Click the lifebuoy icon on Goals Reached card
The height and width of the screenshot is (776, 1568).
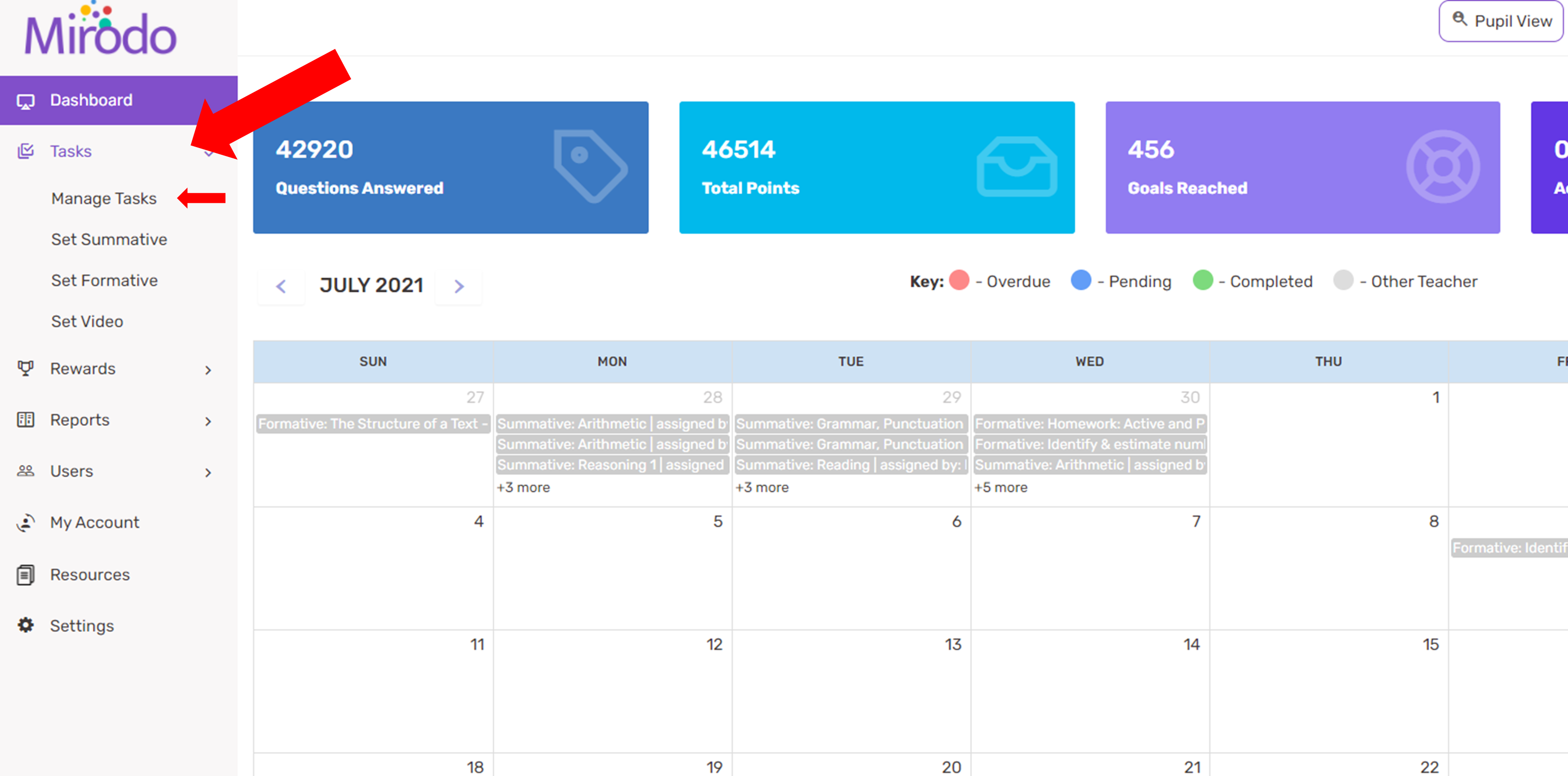(x=1443, y=167)
